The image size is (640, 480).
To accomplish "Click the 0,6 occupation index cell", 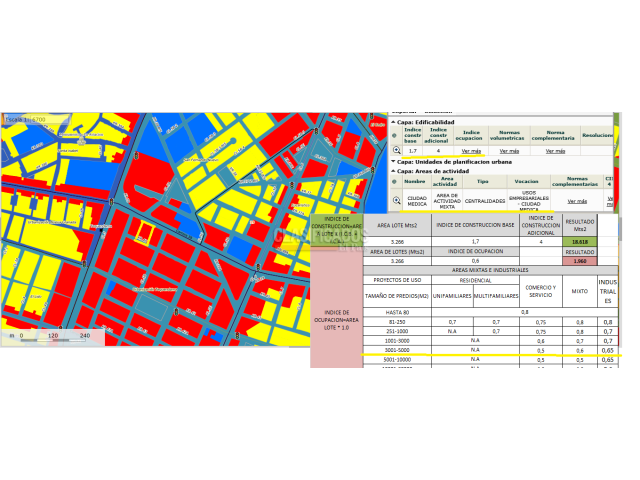I will 475,261.
